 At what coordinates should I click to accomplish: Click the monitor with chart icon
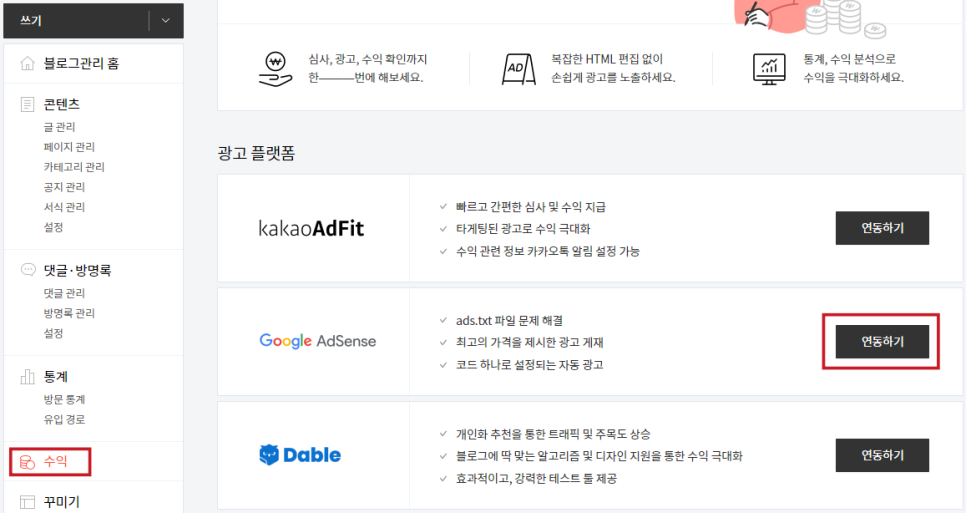(769, 68)
